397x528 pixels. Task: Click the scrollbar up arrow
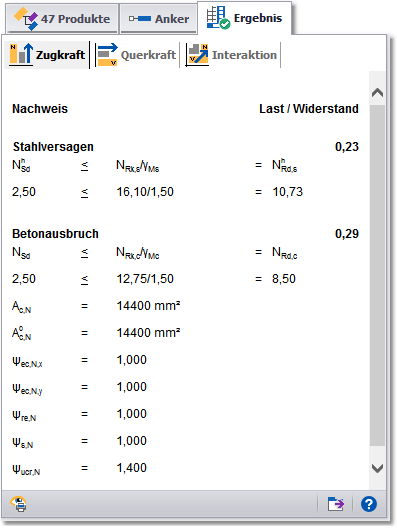tap(377, 93)
